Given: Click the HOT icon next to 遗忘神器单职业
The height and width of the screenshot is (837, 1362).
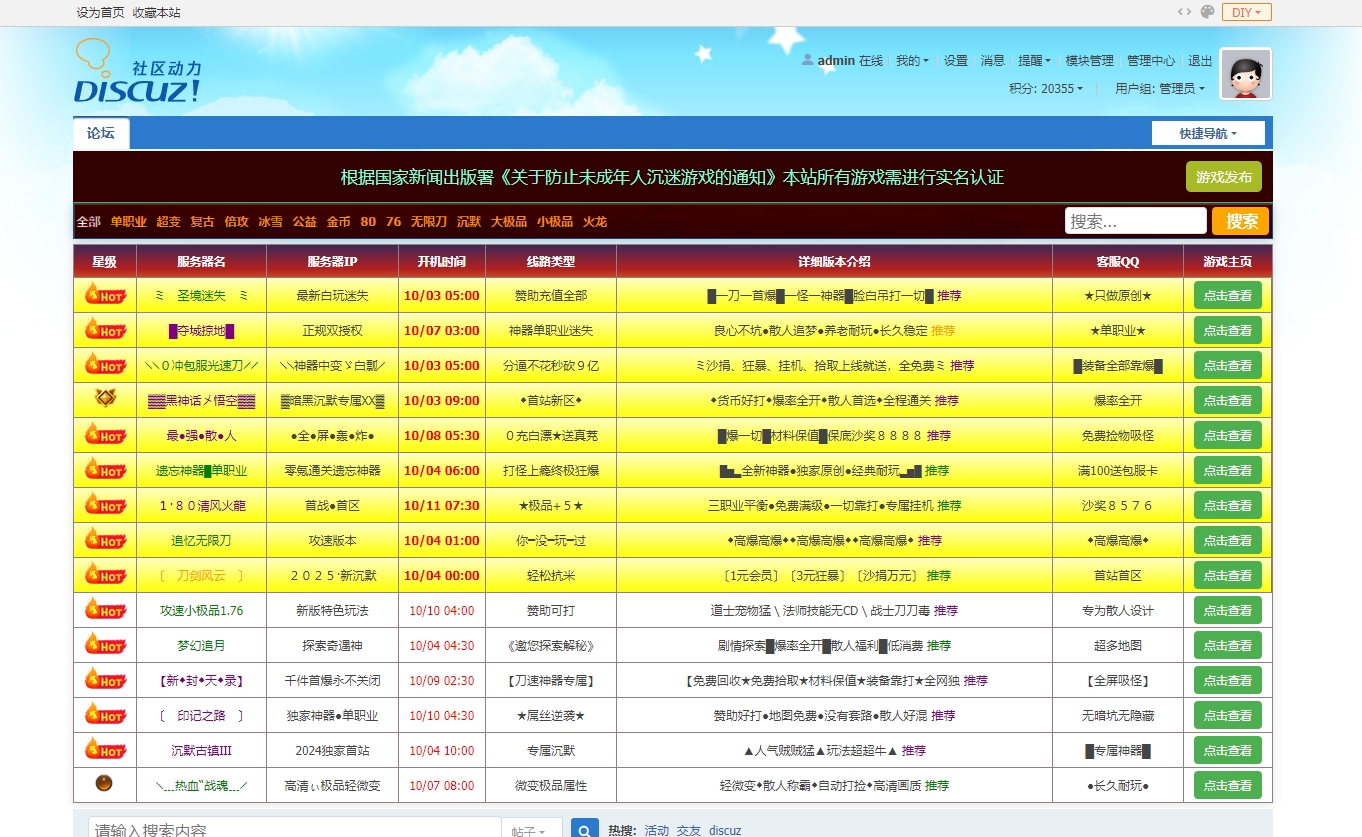Looking at the screenshot, I should (105, 470).
